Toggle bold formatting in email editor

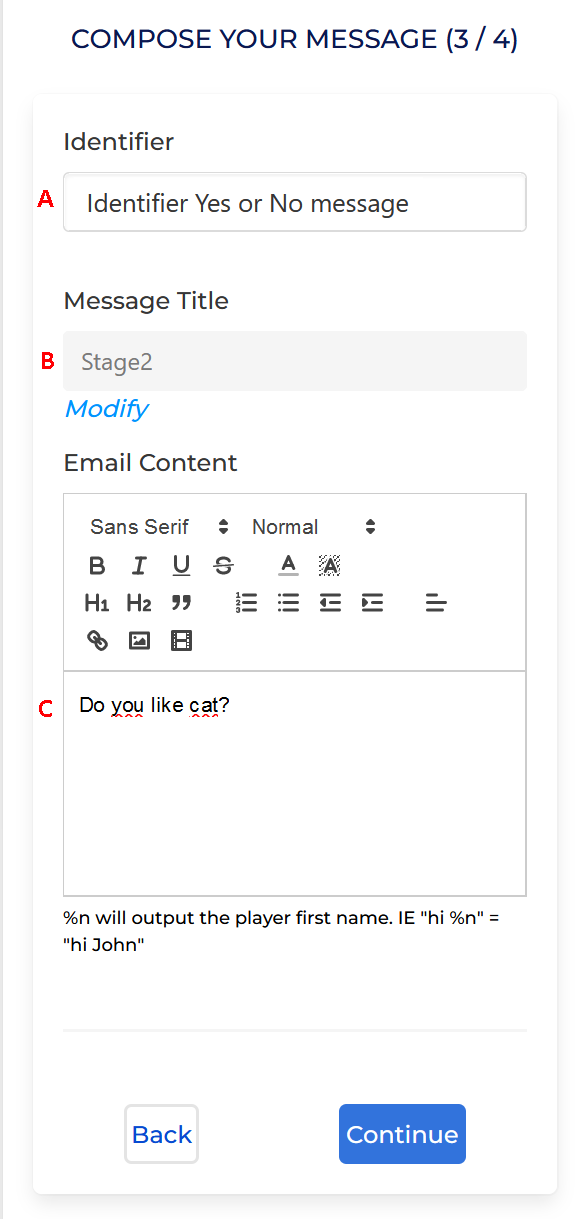[x=97, y=566]
